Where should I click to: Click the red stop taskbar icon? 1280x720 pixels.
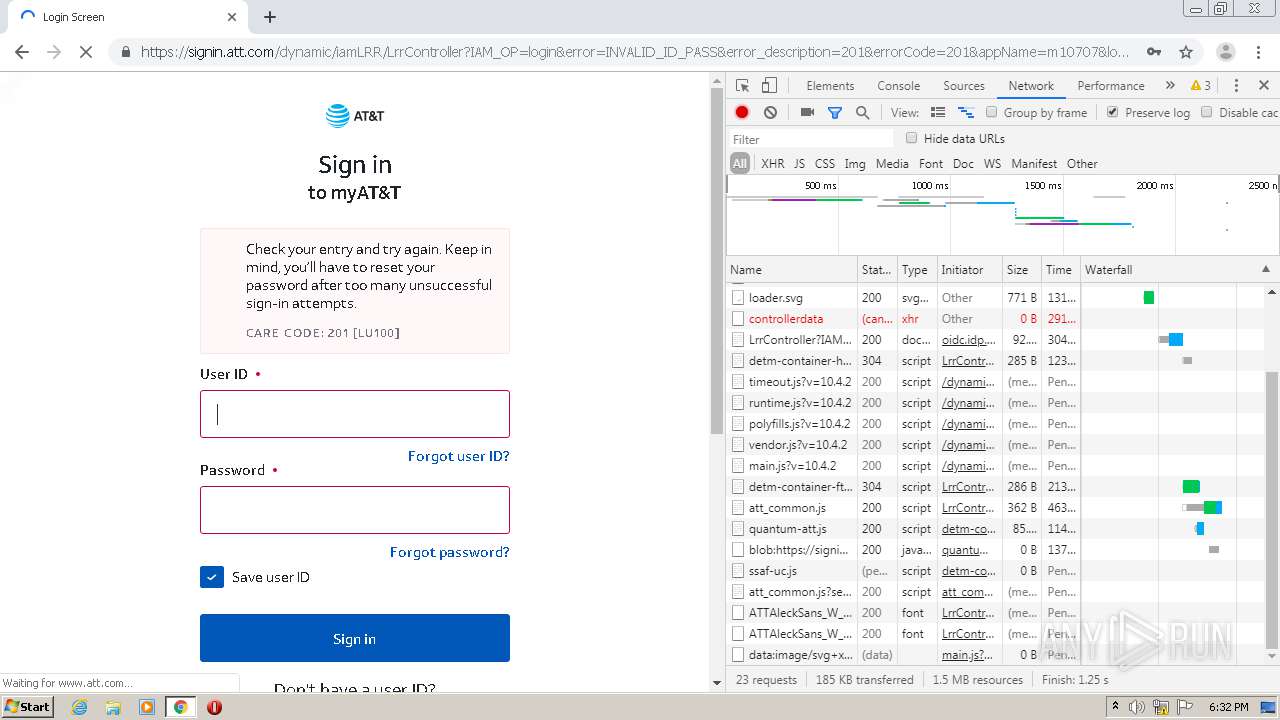point(214,707)
